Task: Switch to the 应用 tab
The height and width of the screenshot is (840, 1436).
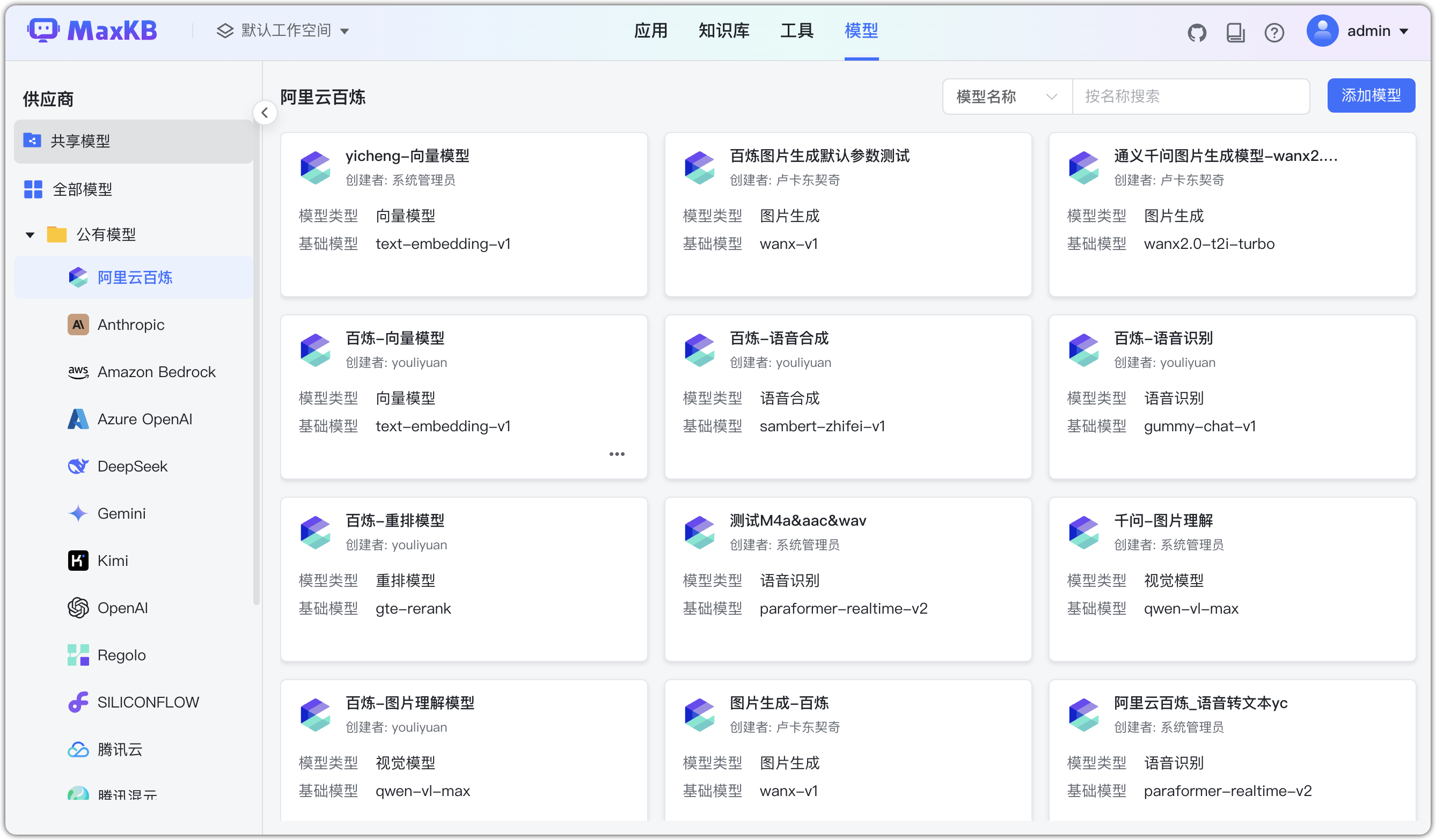Action: (x=651, y=31)
